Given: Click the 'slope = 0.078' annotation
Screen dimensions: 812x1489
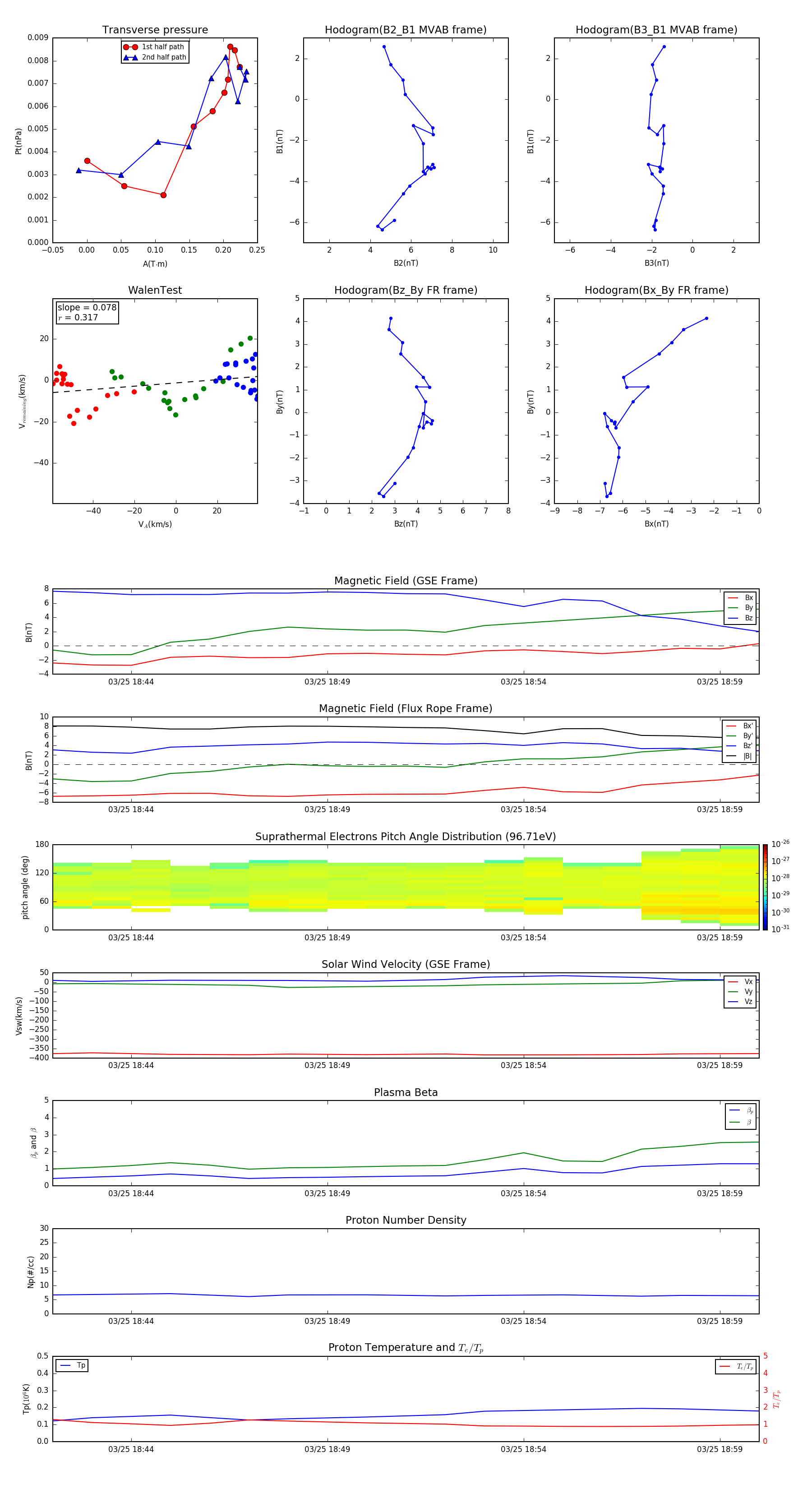Looking at the screenshot, I should 87,308.
